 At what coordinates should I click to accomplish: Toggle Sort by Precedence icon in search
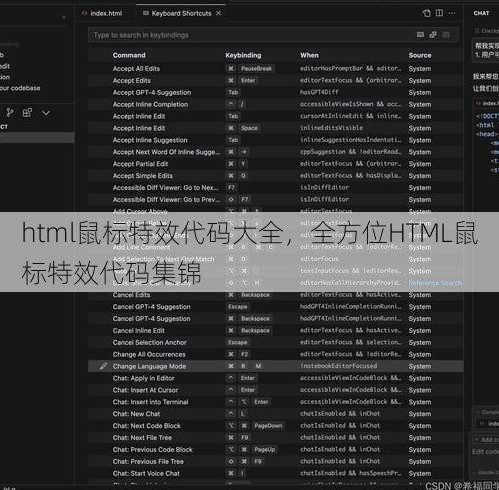pos(433,35)
